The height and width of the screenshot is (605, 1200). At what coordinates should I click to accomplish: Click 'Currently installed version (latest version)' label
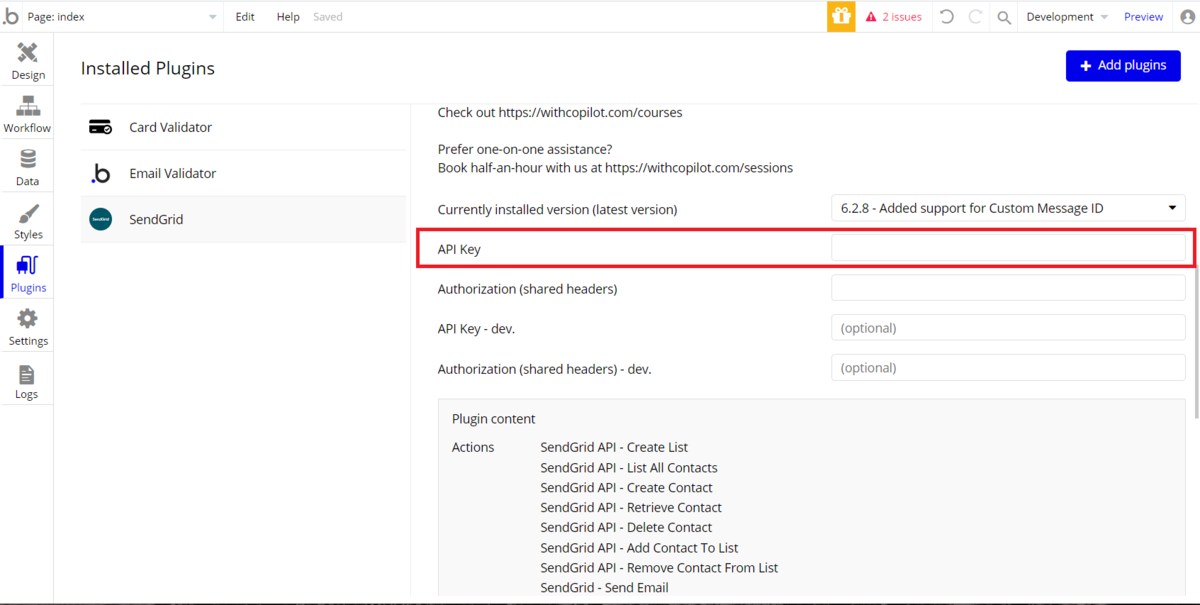[x=557, y=209]
